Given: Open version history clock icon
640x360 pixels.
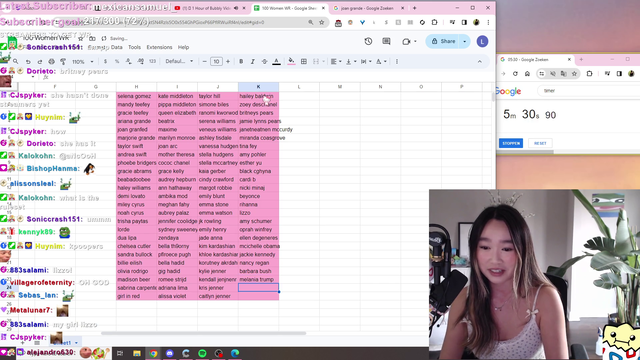Looking at the screenshot, I should [368, 41].
